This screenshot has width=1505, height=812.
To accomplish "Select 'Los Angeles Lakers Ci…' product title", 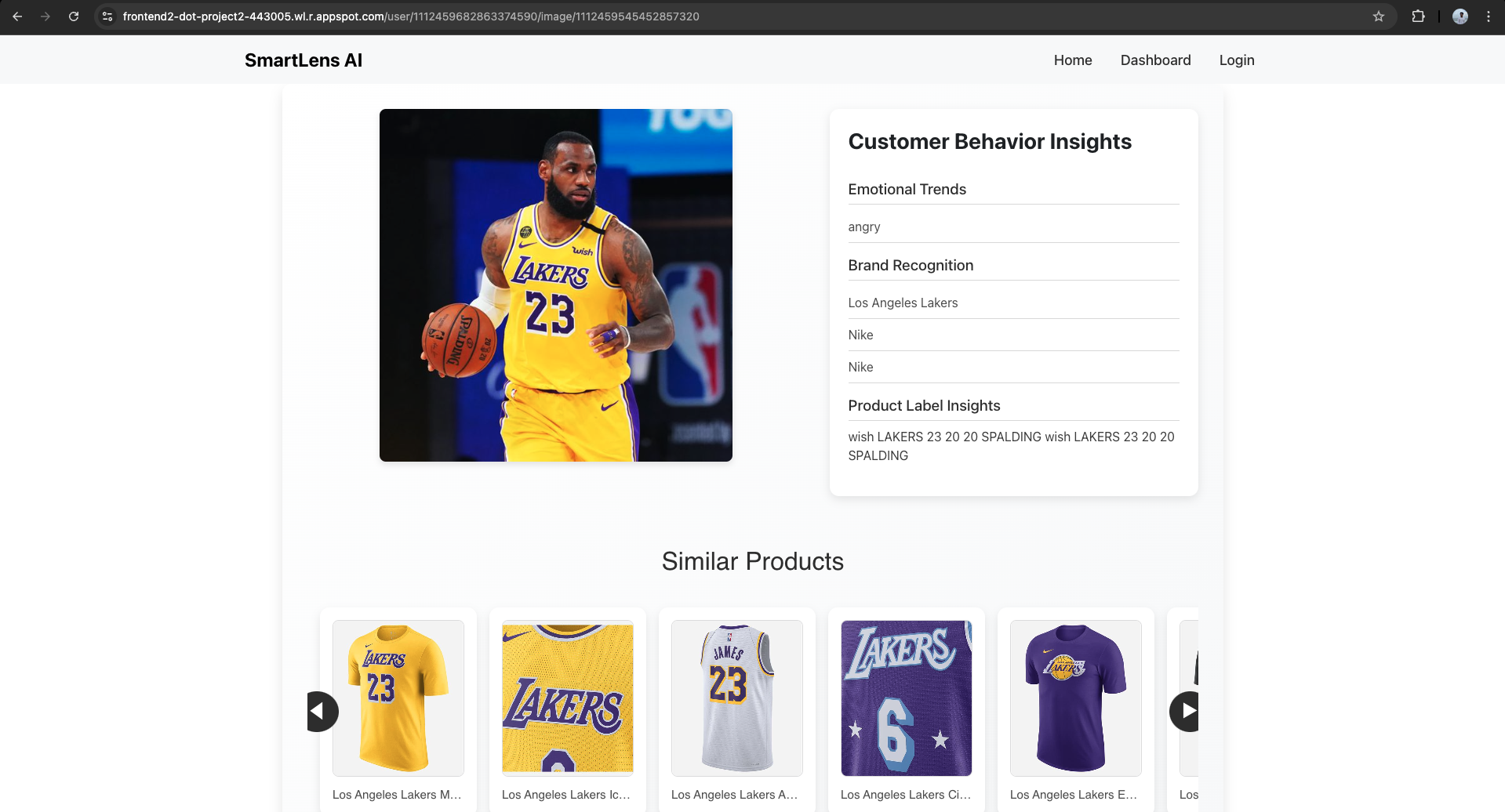I will (x=906, y=795).
